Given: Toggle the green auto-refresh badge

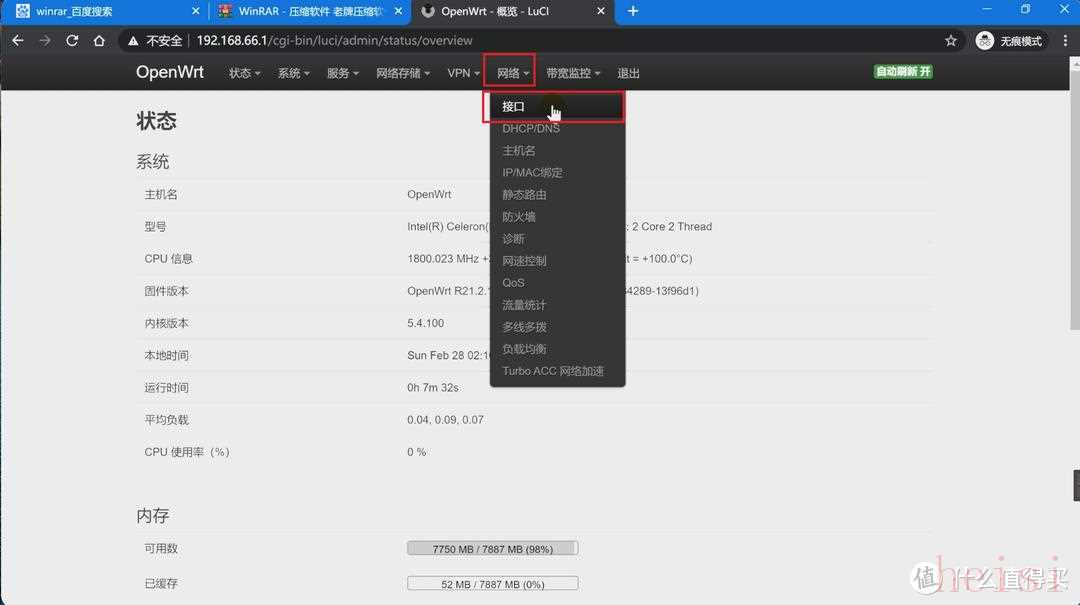Looking at the screenshot, I should coord(903,72).
